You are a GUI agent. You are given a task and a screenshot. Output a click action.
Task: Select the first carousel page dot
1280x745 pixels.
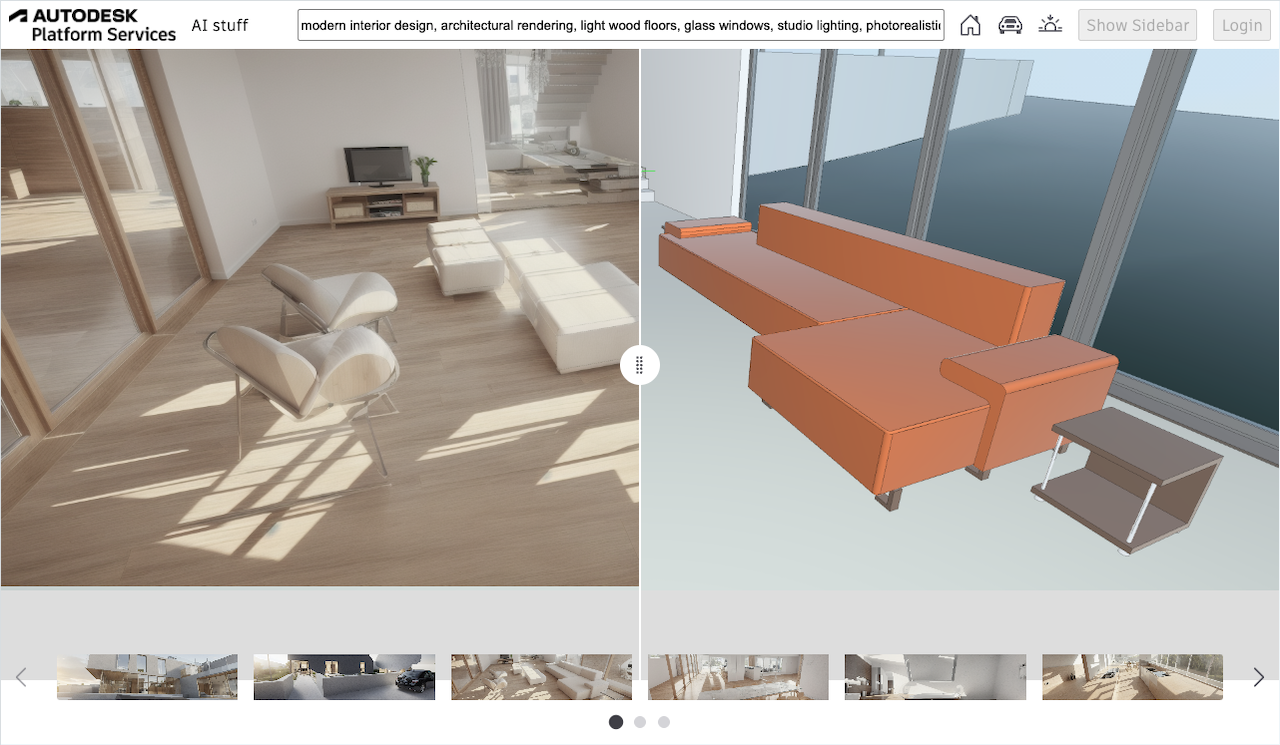[x=616, y=722]
